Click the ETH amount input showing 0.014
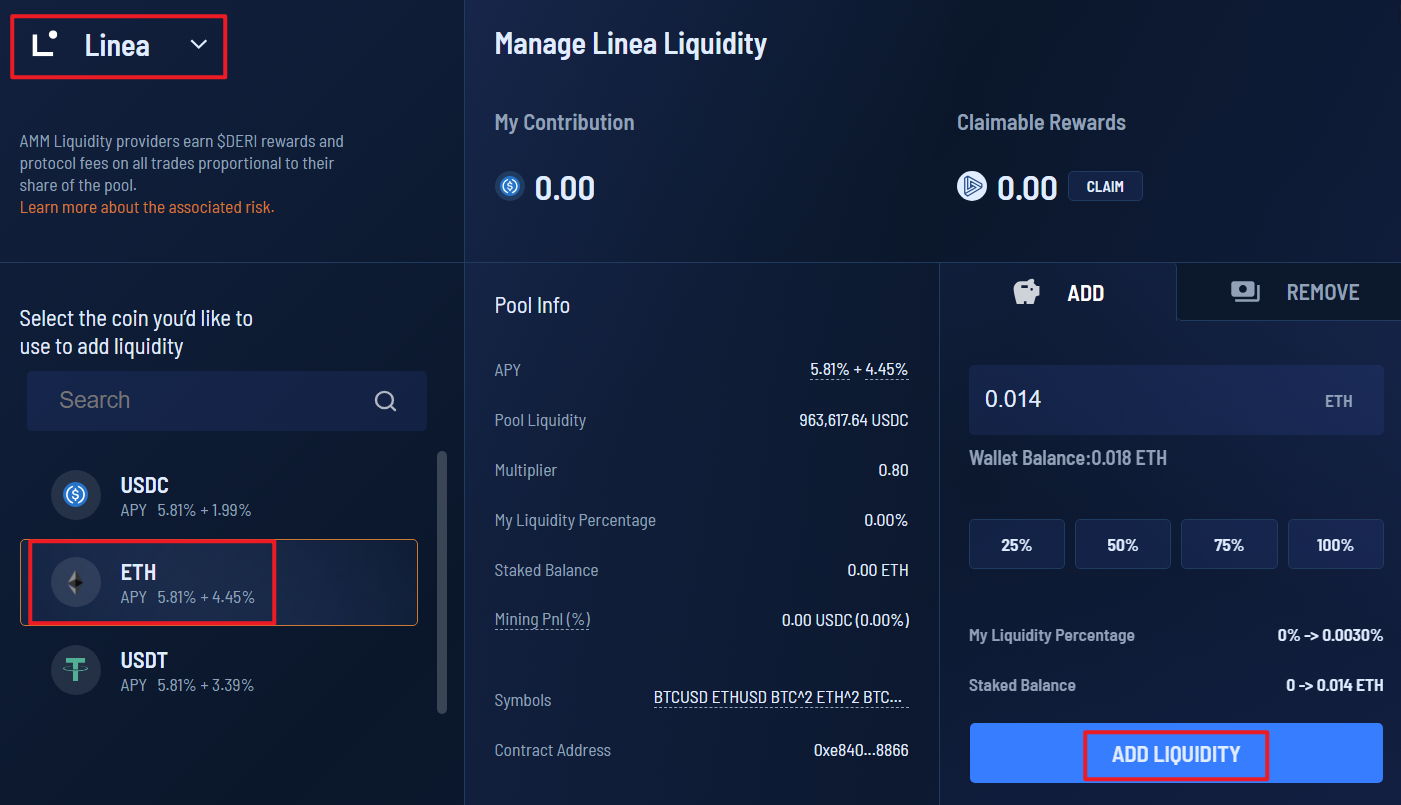This screenshot has height=805, width=1401. point(1176,400)
